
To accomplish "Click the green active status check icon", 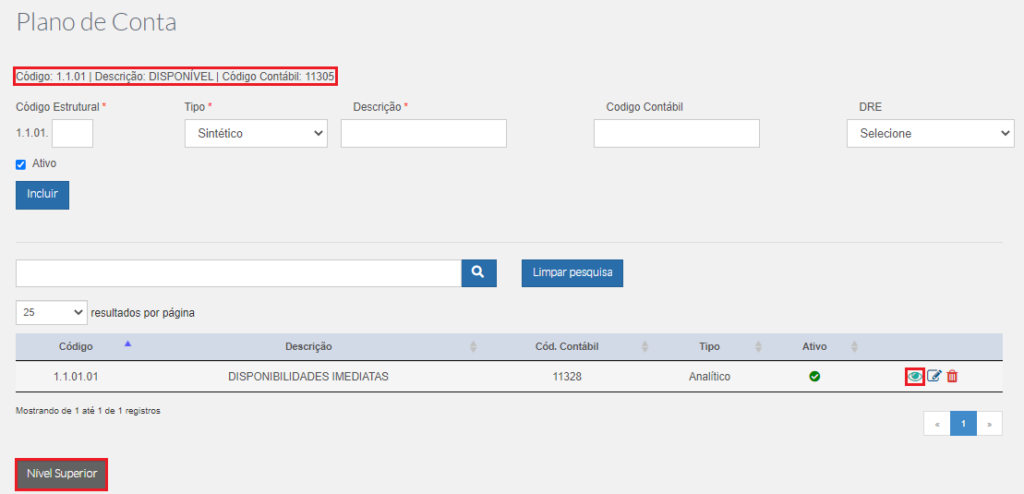I will pos(814,376).
